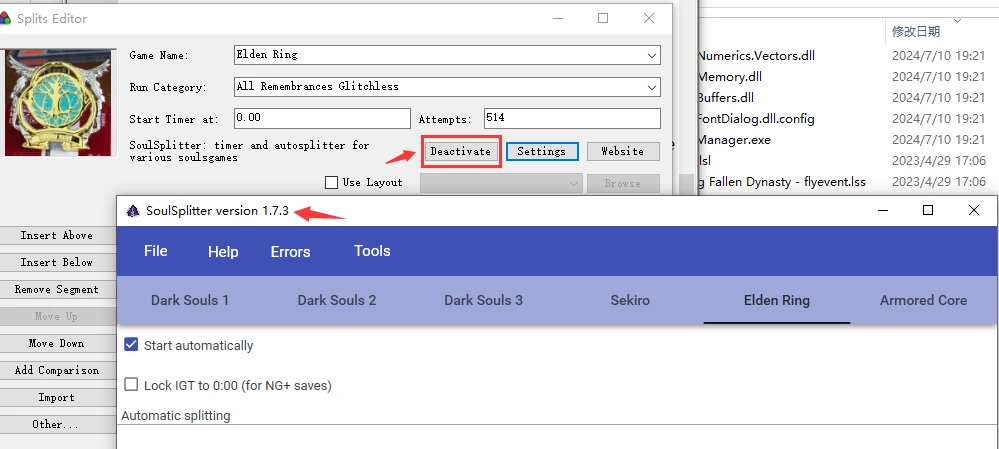The width and height of the screenshot is (999, 449).
Task: Open SoulSplitter Settings button
Action: pos(542,152)
